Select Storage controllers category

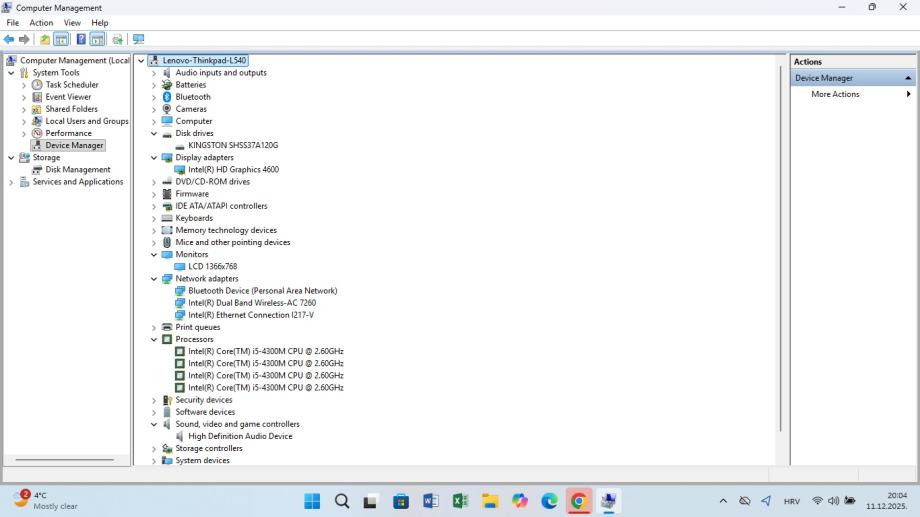208,448
